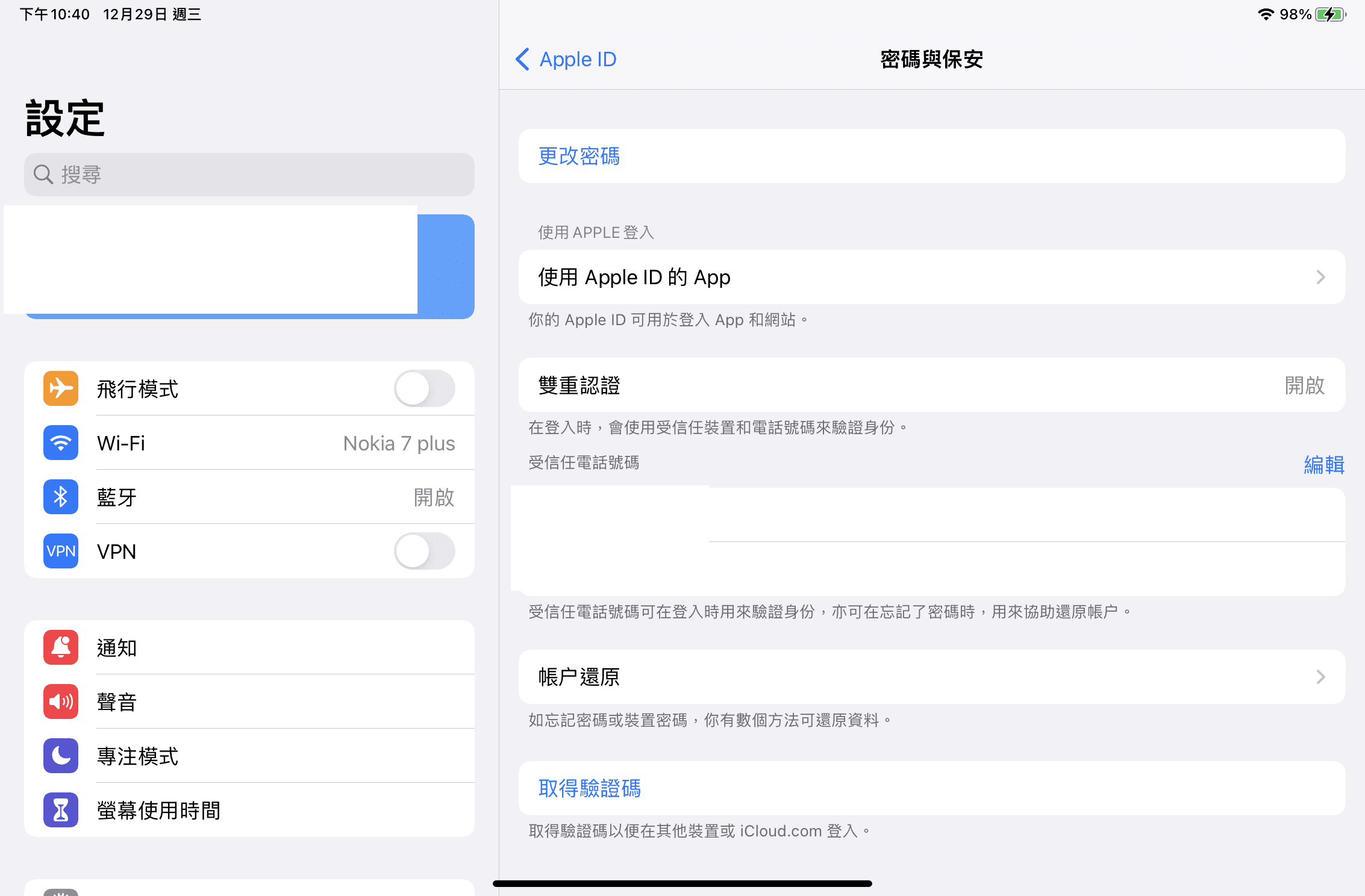Tap the 雙重認證 開啟 status value
The width and height of the screenshot is (1365, 896).
tap(1305, 385)
